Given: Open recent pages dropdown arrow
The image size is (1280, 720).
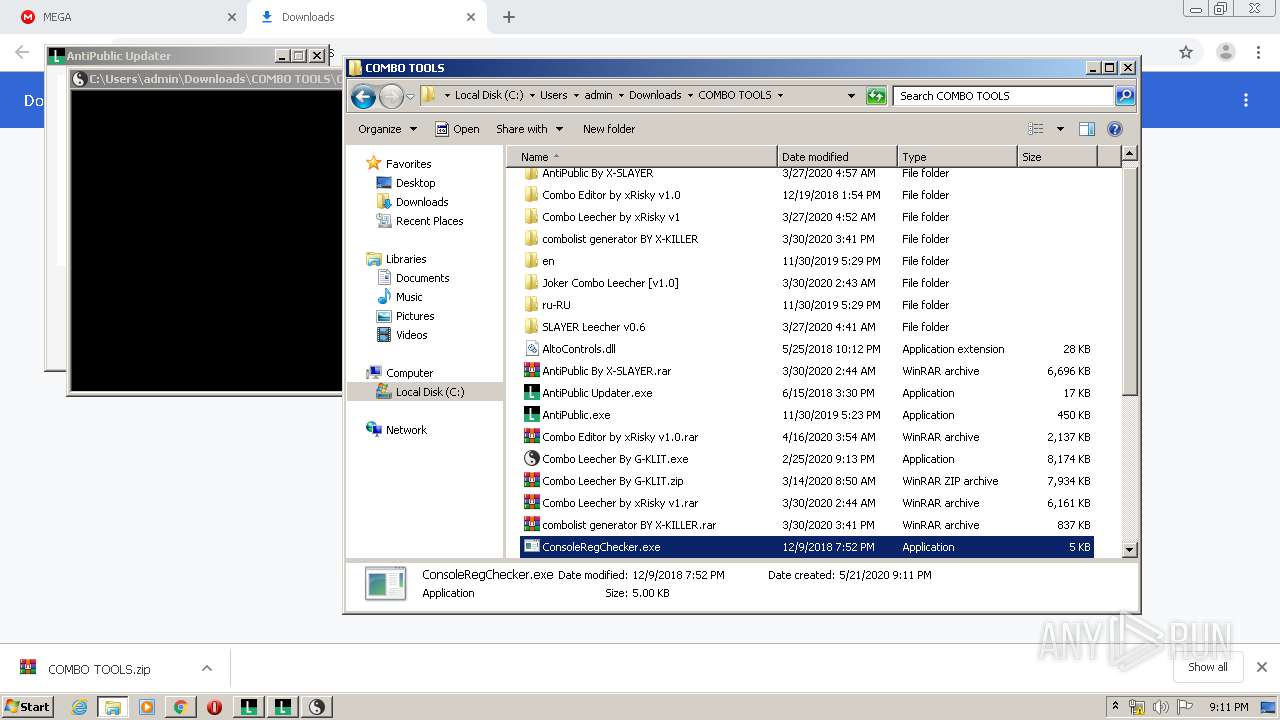Looking at the screenshot, I should tap(410, 97).
